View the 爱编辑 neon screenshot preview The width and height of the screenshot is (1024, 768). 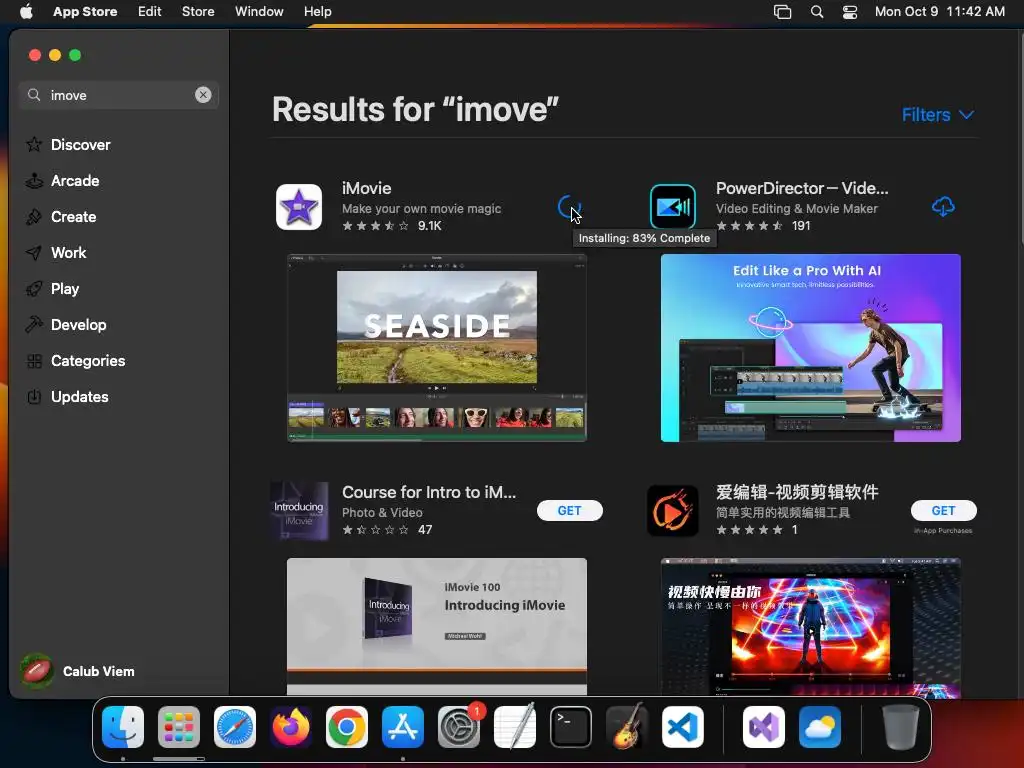(x=810, y=627)
